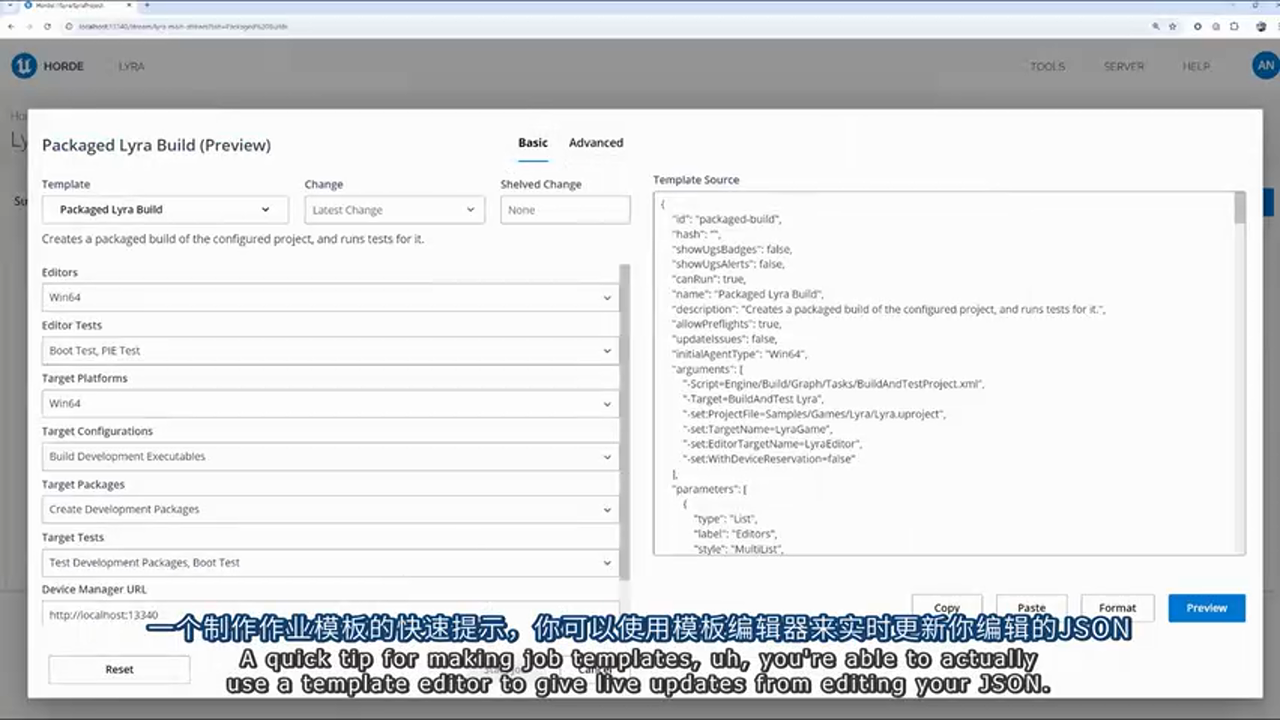Click the Template Source scrollbar
The image size is (1280, 720).
coord(1240,208)
